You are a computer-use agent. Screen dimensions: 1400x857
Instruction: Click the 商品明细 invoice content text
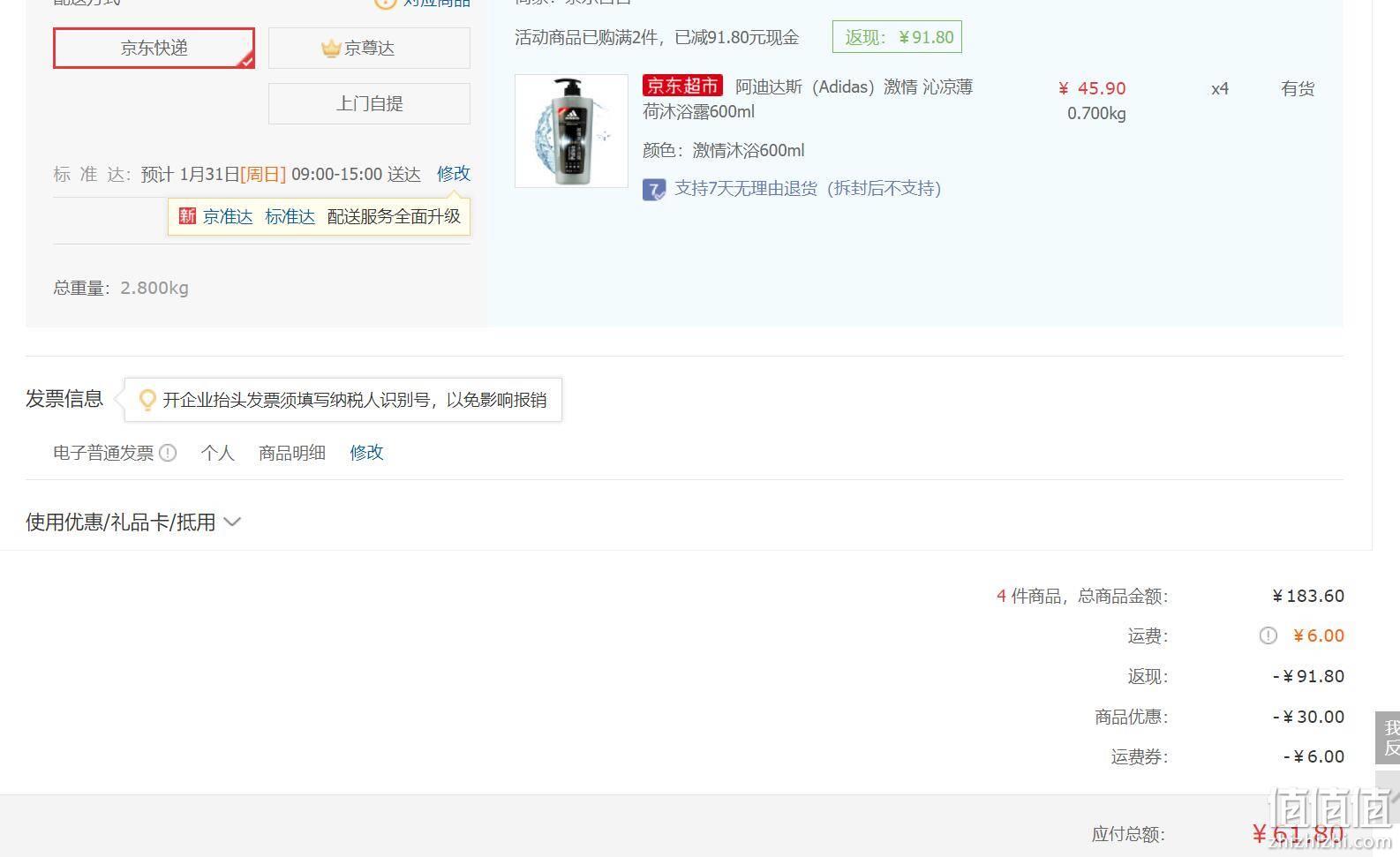(x=292, y=453)
